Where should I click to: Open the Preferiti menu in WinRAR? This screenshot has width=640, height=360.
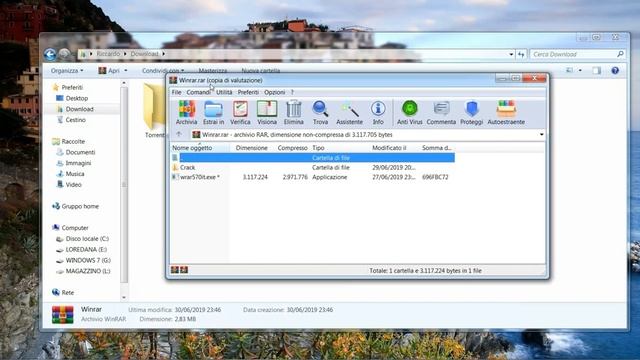(x=248, y=92)
